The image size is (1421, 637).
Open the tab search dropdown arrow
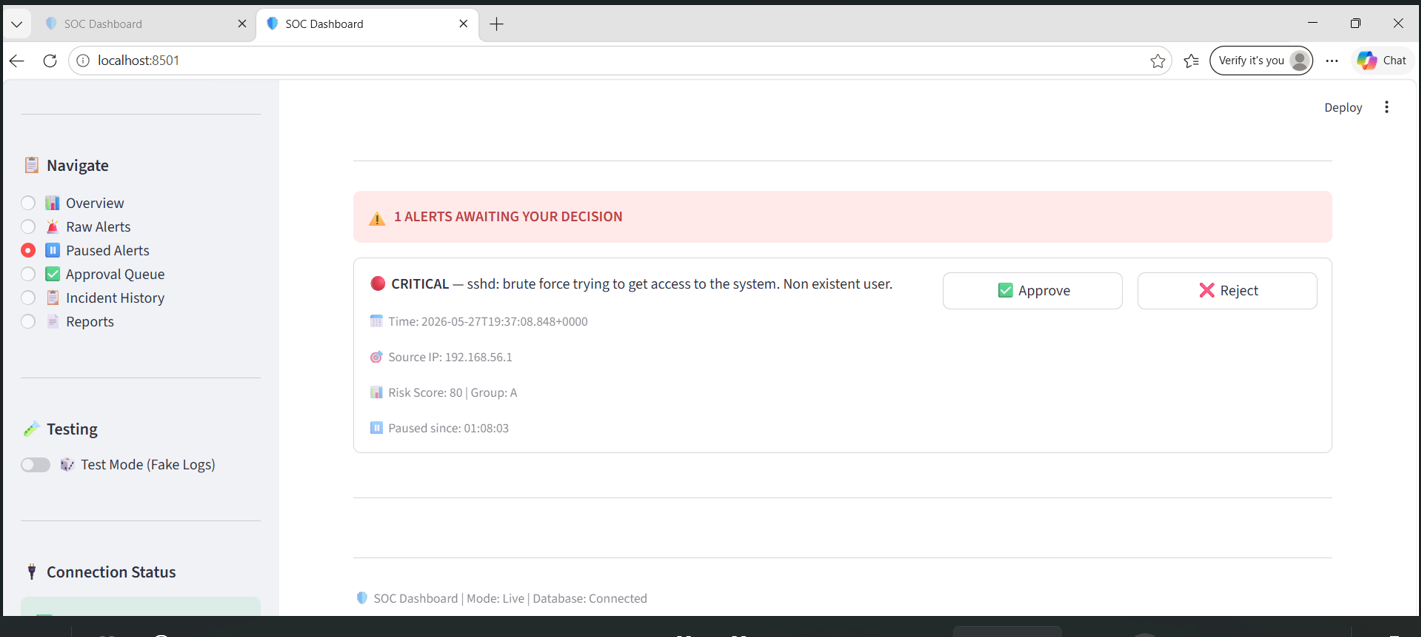[17, 24]
